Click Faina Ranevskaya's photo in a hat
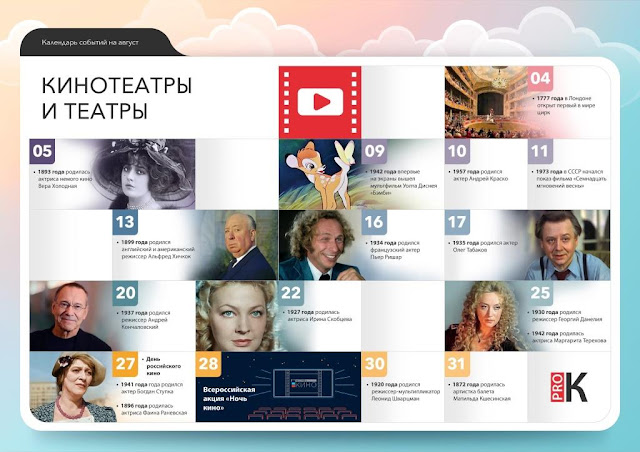 tap(71, 387)
